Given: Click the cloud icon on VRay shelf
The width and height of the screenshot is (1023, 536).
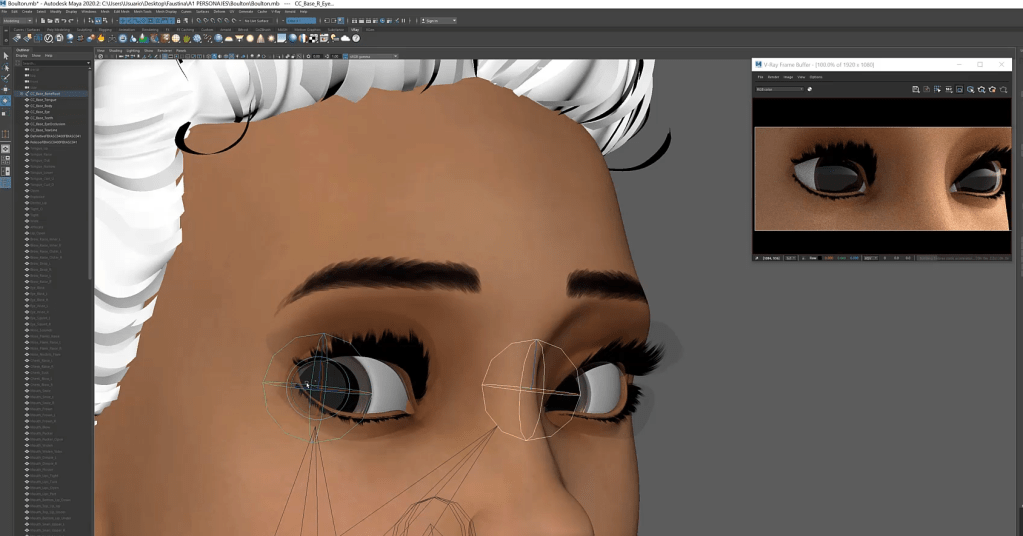Looking at the screenshot, I should [x=346, y=38].
